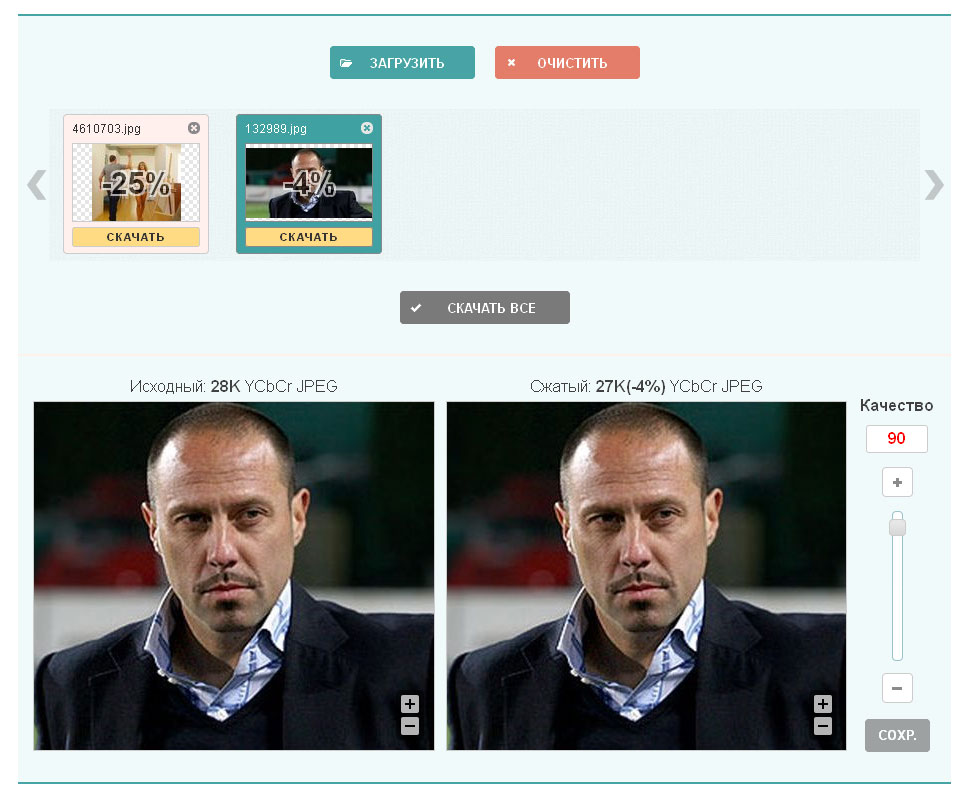The width and height of the screenshot is (969, 799).
Task: Download 4610703.jpg with its СКАЧАТЬ button
Action: (x=136, y=237)
